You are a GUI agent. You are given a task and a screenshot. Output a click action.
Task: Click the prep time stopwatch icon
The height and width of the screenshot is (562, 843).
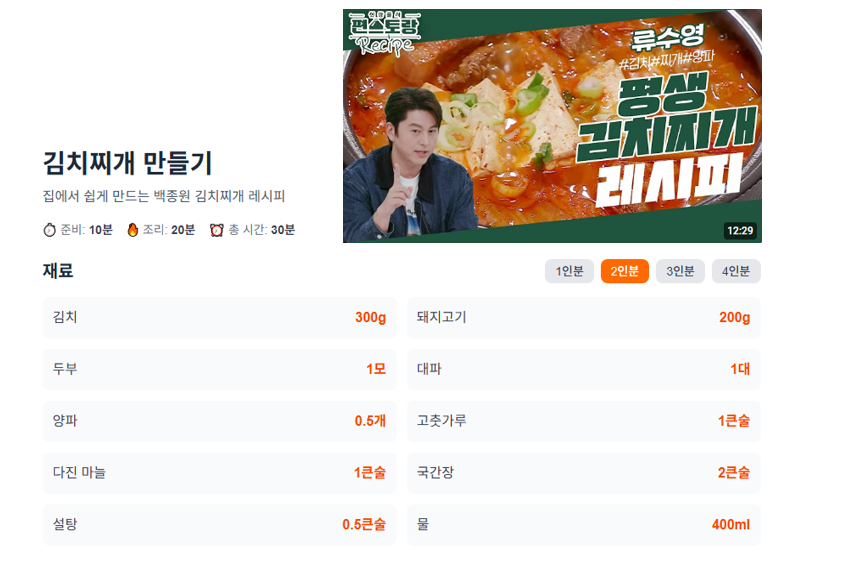click(49, 230)
